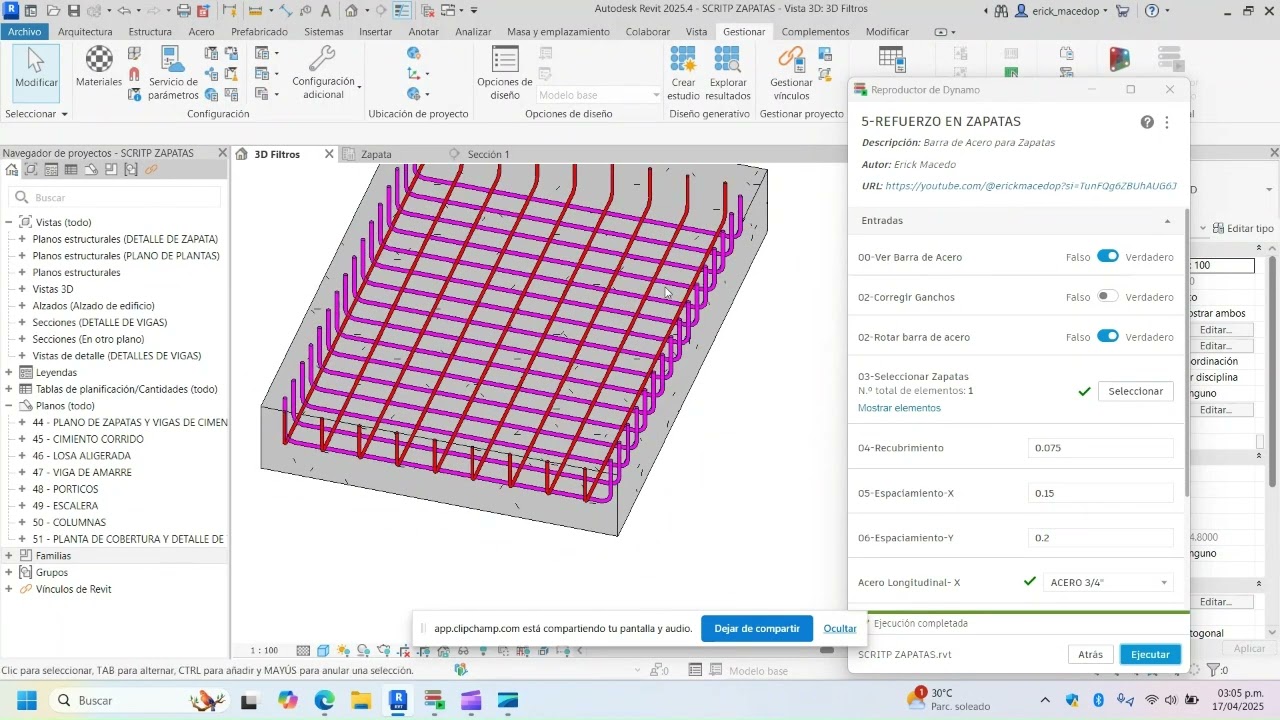Open the YouTube URL link
Viewport: 1280px width, 720px height.
[x=1030, y=186]
